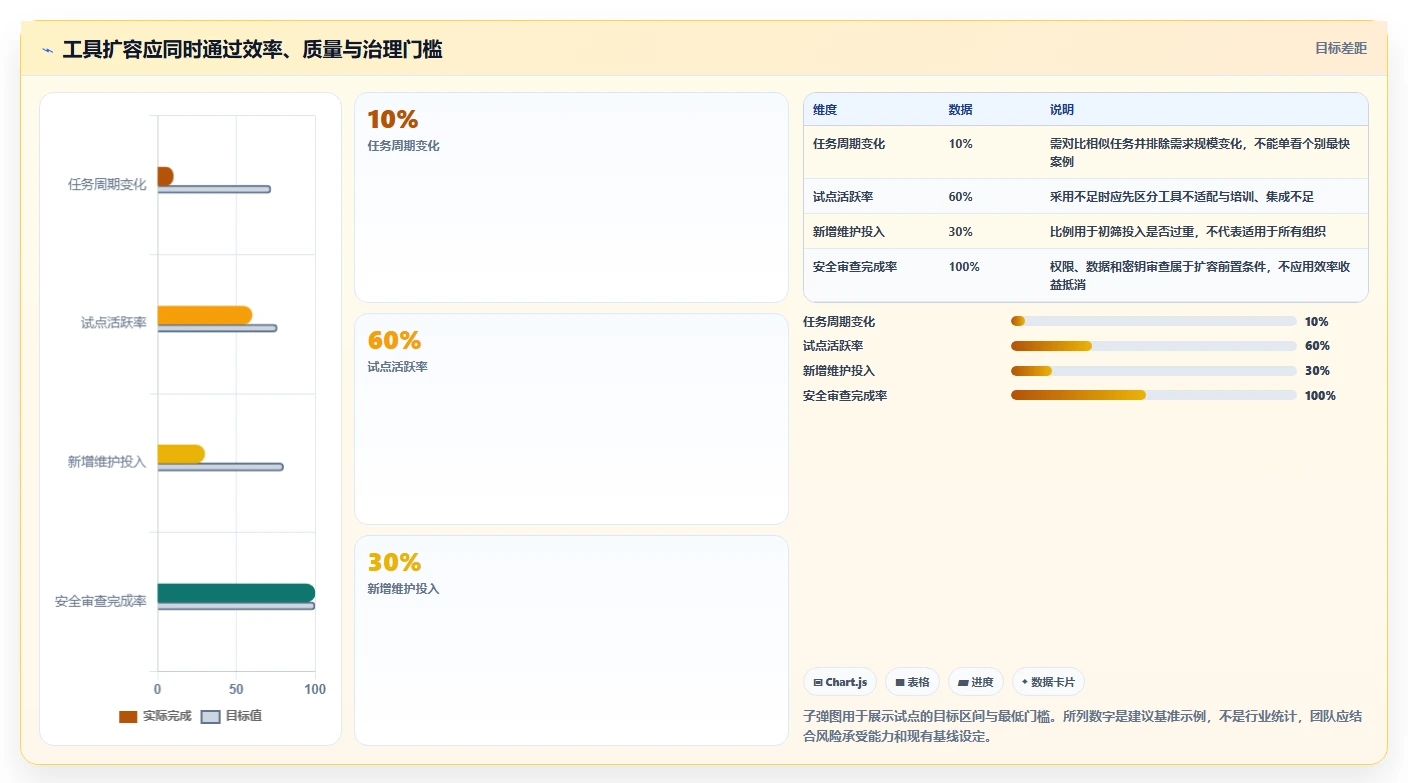Select the orange 试点活跃率 actual bar in chart
This screenshot has height=783, width=1408.
pos(205,315)
